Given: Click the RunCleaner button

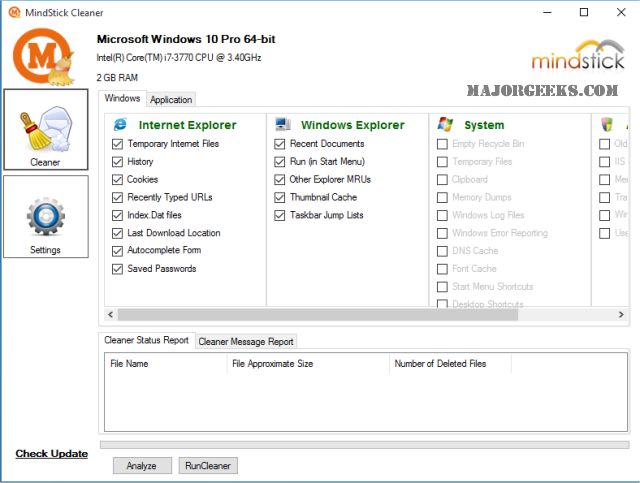Looking at the screenshot, I should tap(208, 466).
